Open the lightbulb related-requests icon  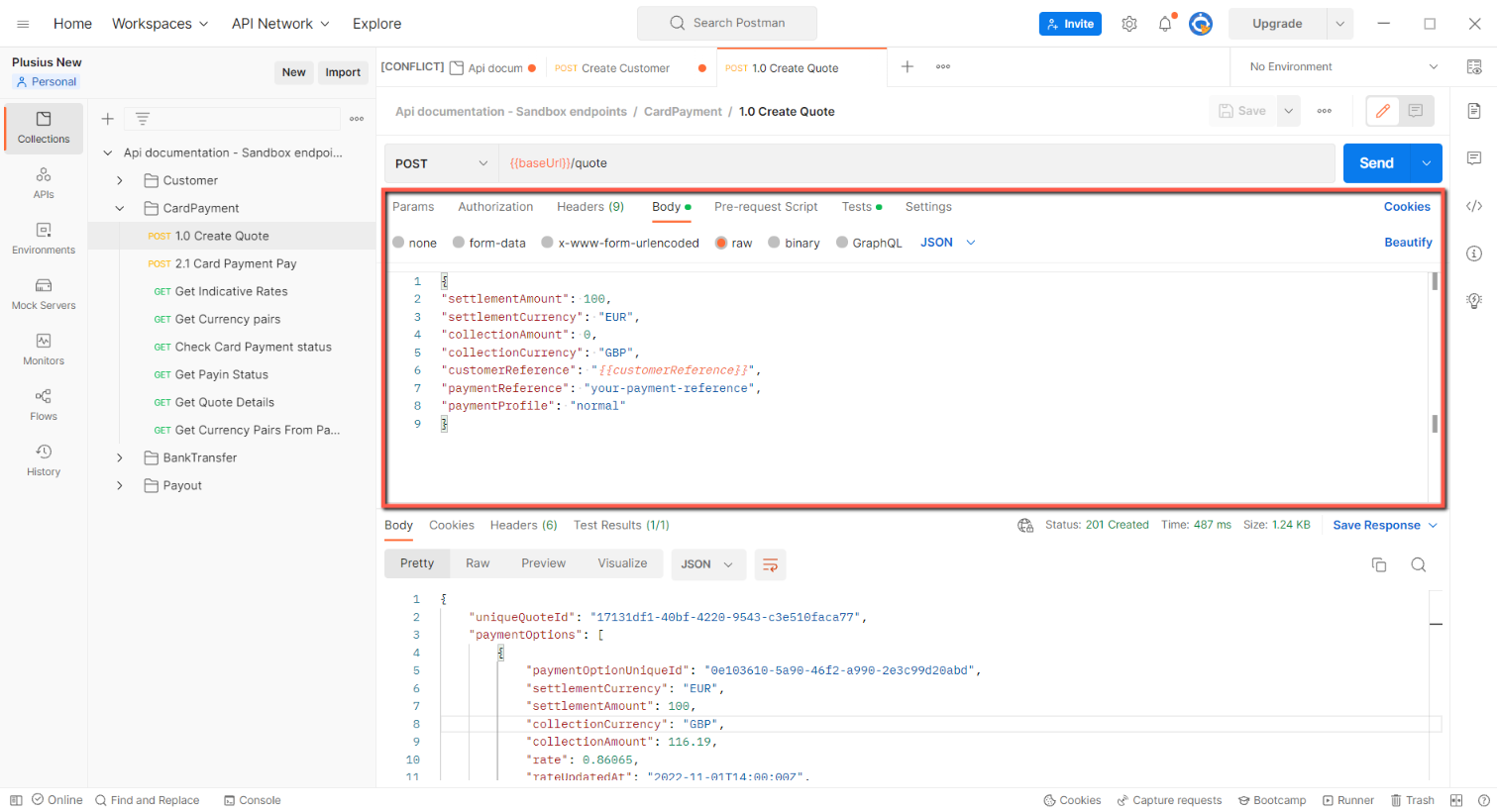tap(1474, 301)
